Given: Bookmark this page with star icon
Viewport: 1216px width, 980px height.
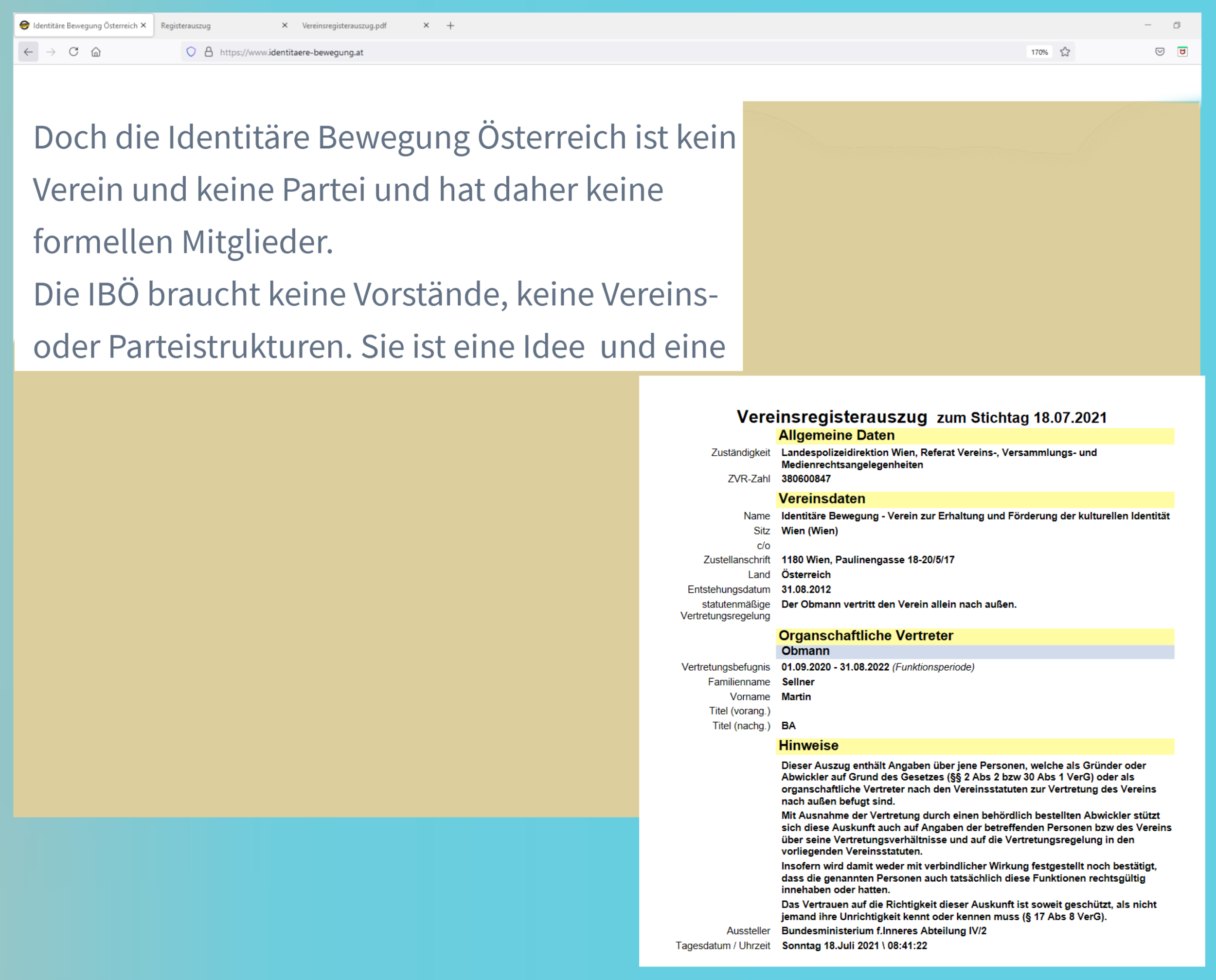Looking at the screenshot, I should [1065, 52].
